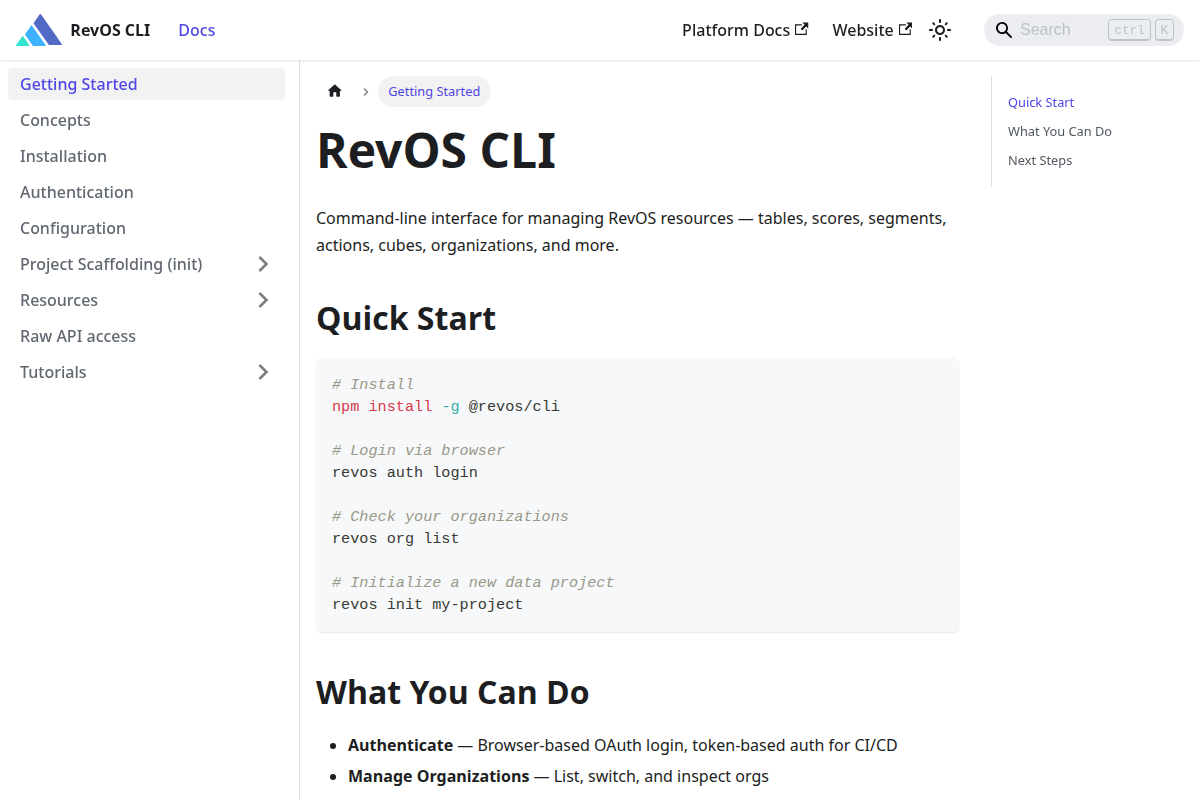This screenshot has height=800, width=1200.
Task: Expand the Resources sidebar chevron
Action: pos(263,300)
